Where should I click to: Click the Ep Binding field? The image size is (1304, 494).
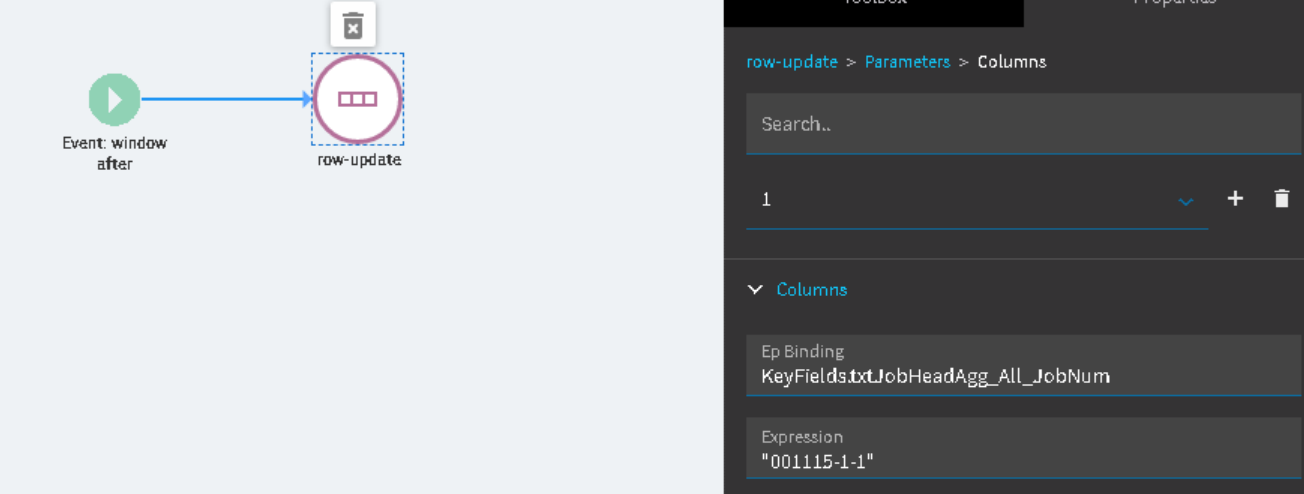pyautogui.click(x=1022, y=367)
